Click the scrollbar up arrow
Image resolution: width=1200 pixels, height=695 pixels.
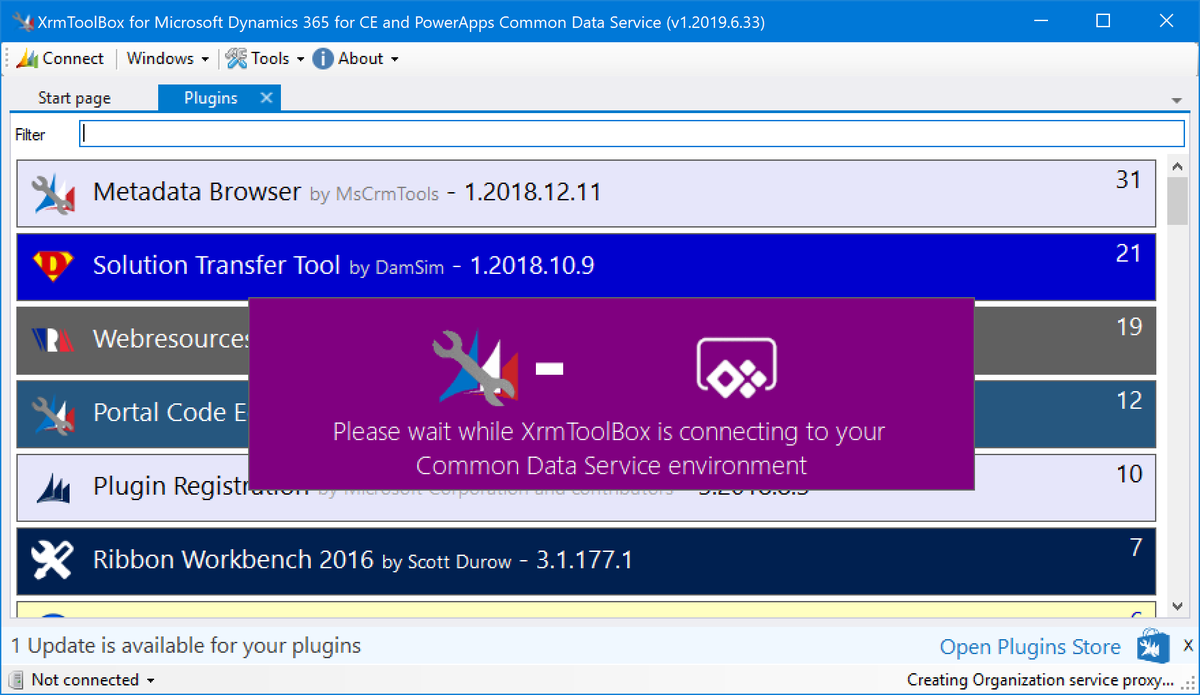coord(1177,168)
